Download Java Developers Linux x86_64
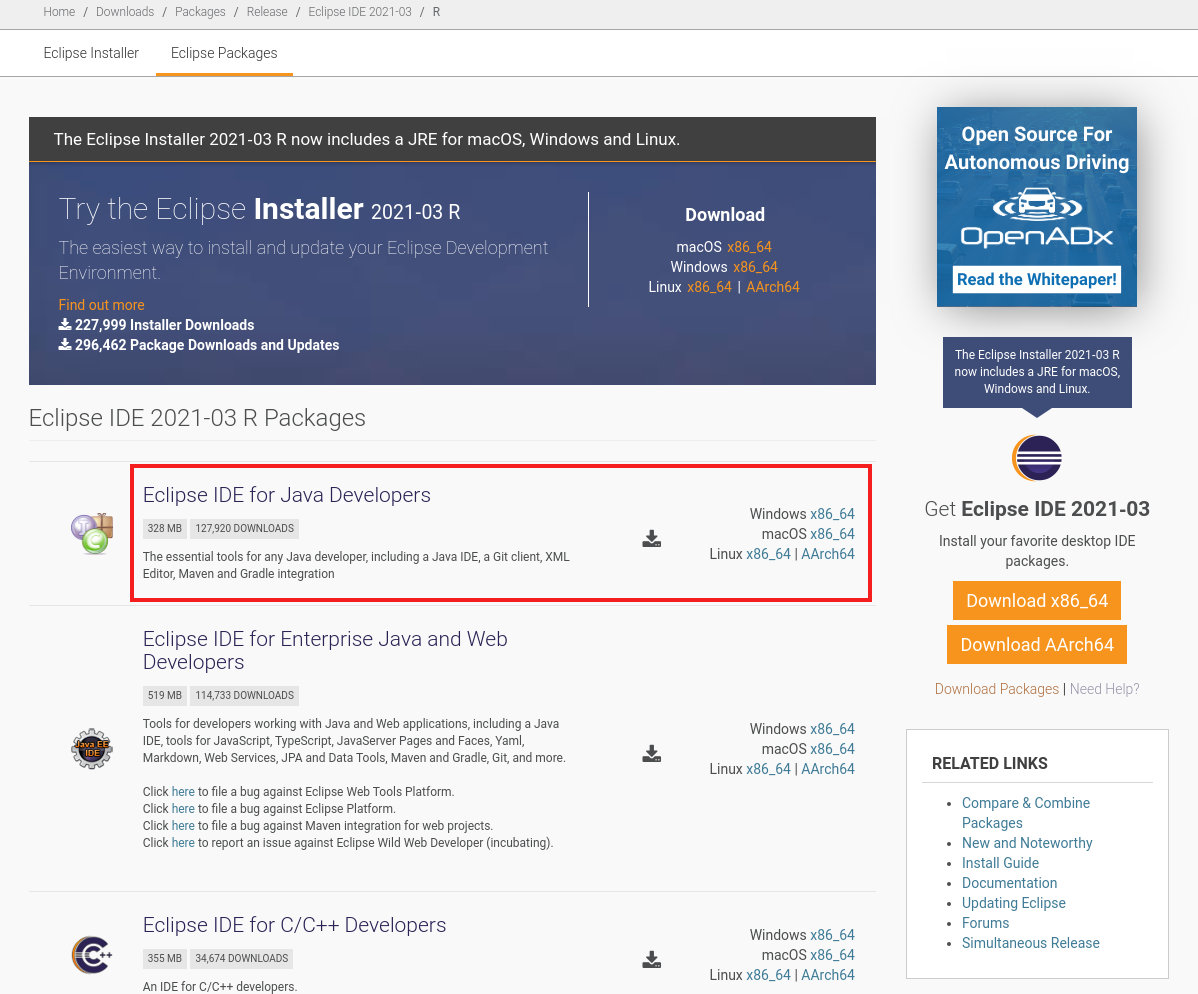Screen dimensions: 1198x994 pos(769,553)
